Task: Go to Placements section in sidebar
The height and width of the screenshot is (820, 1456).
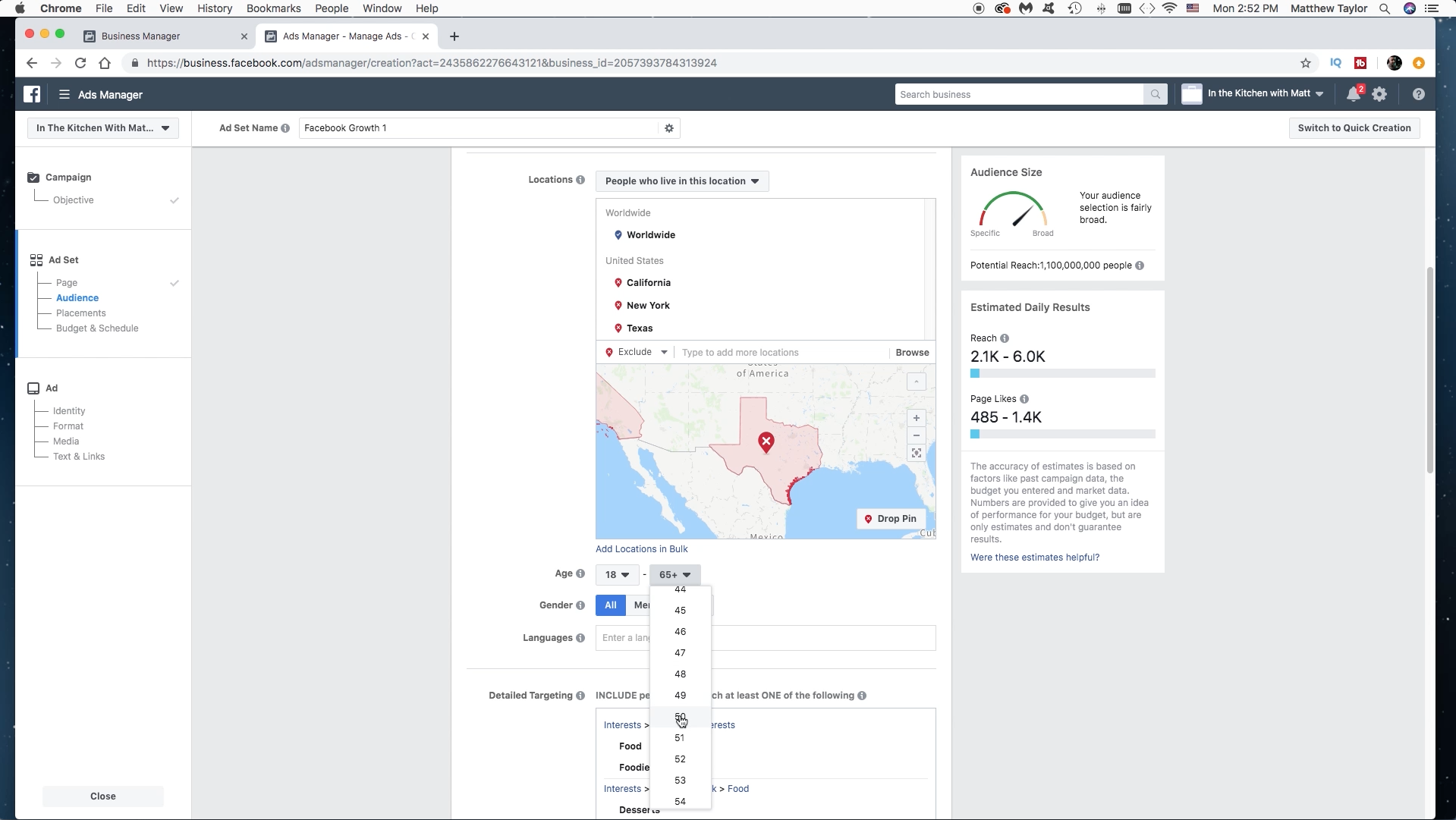Action: pos(81,313)
